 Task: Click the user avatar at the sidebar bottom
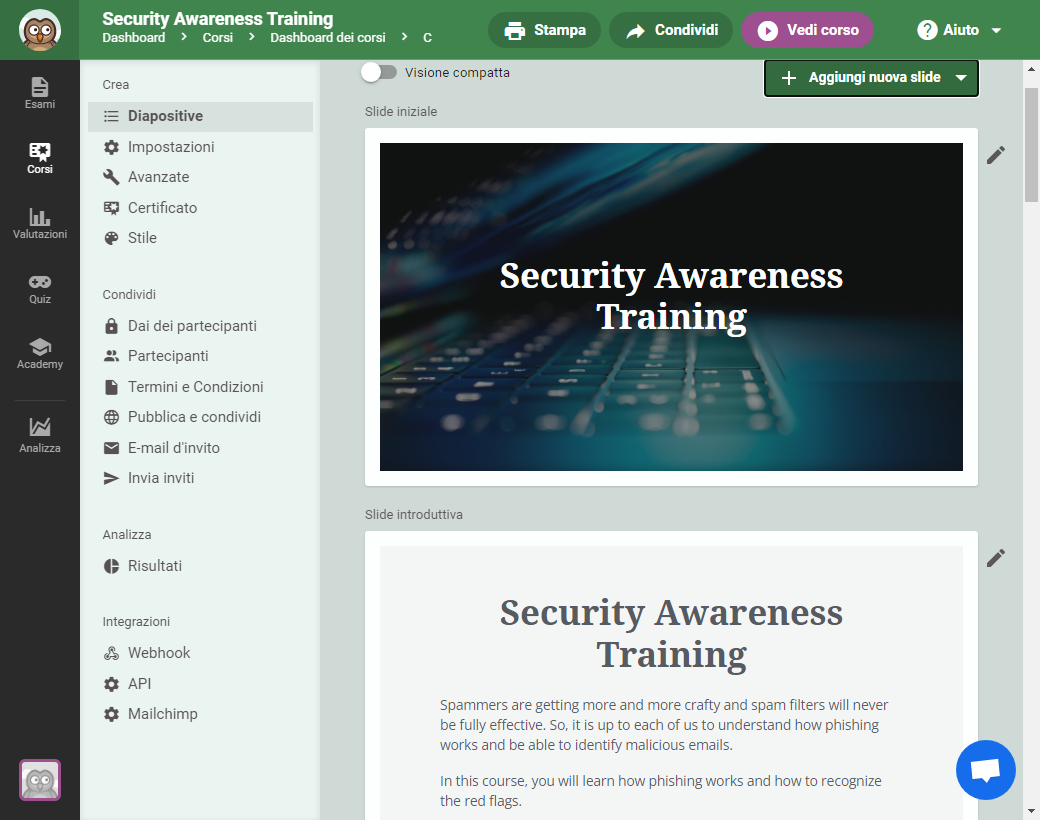coord(40,780)
